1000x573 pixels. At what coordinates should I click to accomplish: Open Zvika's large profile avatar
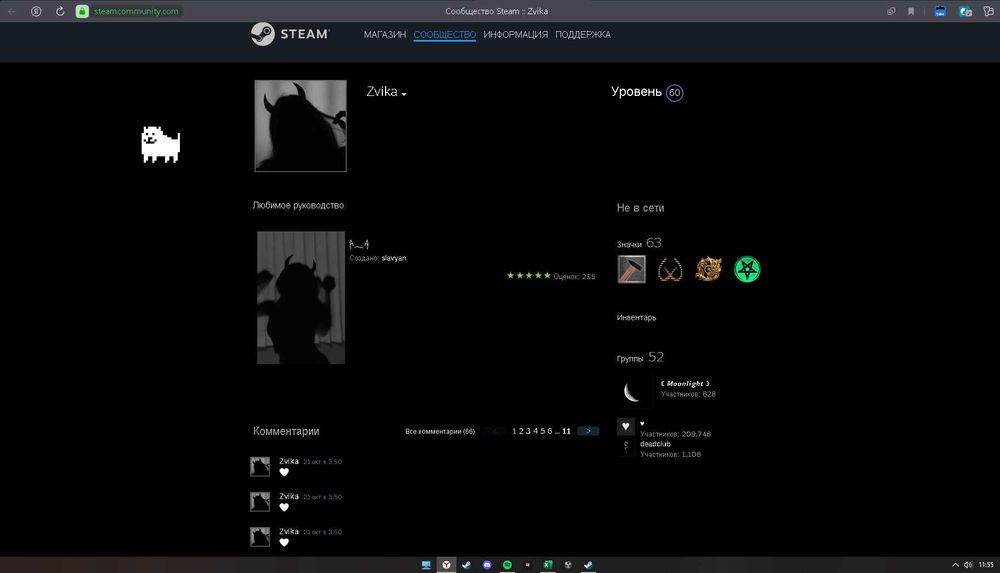[300, 126]
